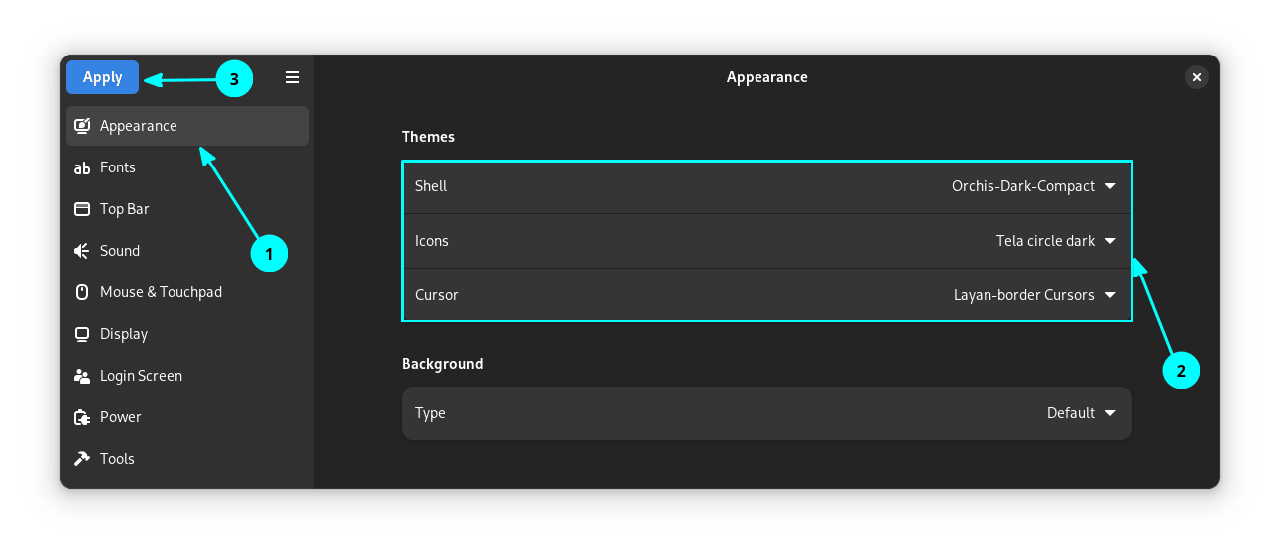Viewport: 1280px width, 555px height.
Task: Click the Power plug icon
Action: [x=82, y=417]
